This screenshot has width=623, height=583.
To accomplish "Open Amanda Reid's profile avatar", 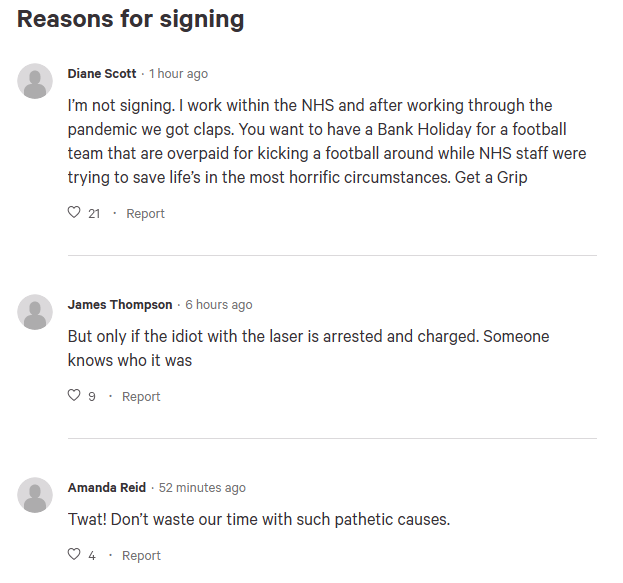I will tap(35, 495).
